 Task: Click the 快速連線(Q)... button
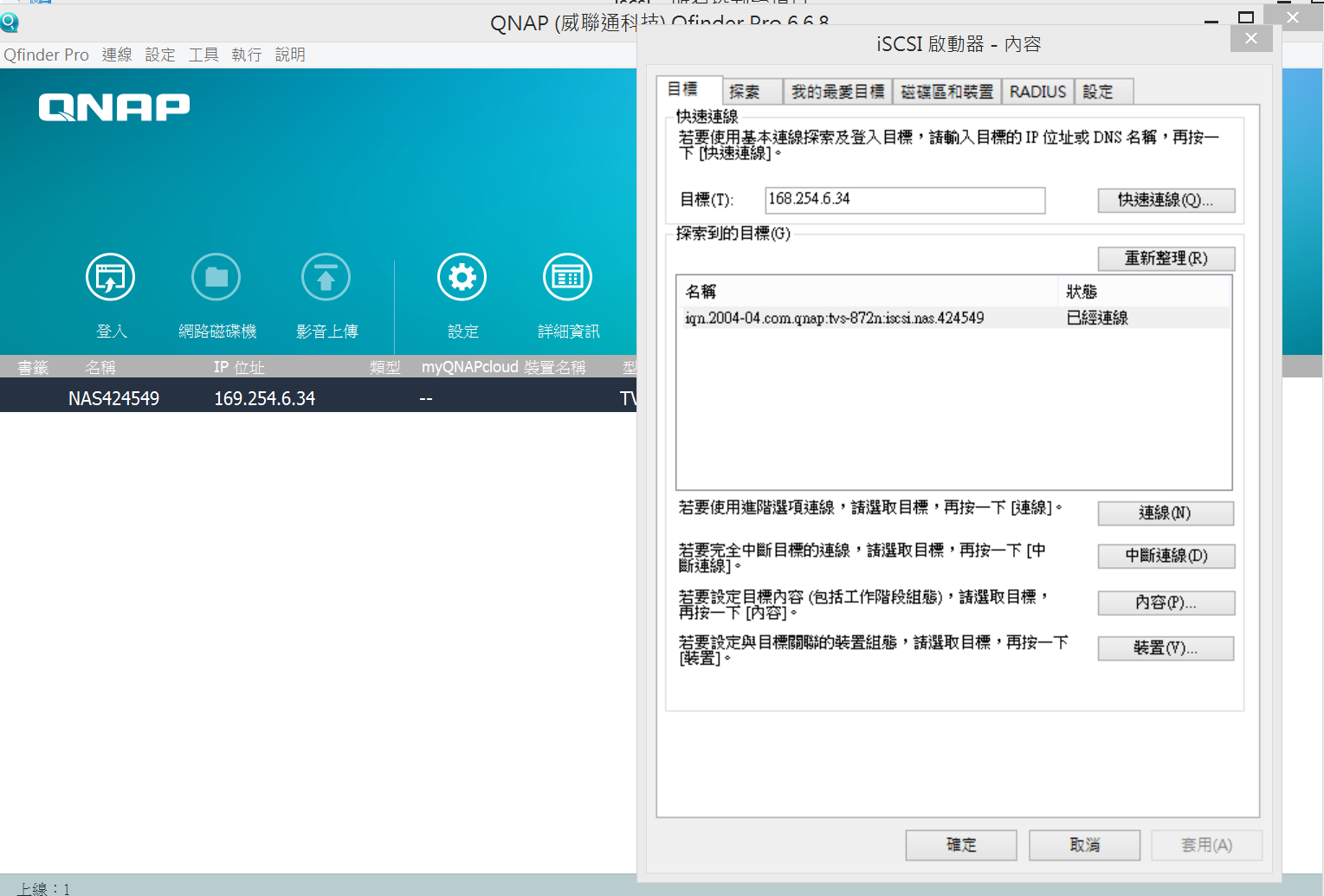point(1166,200)
